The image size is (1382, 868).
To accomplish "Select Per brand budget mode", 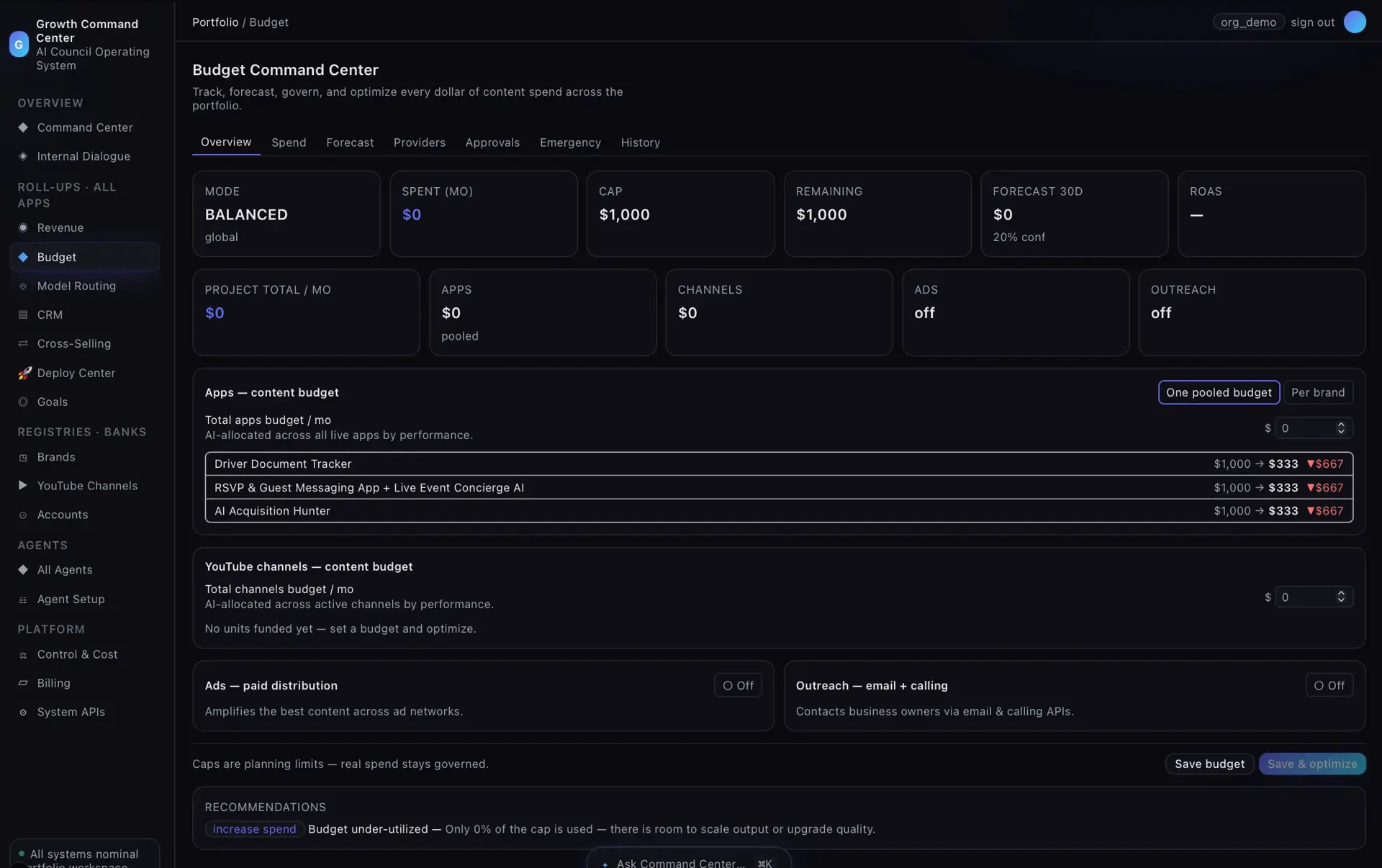I will coord(1318,392).
